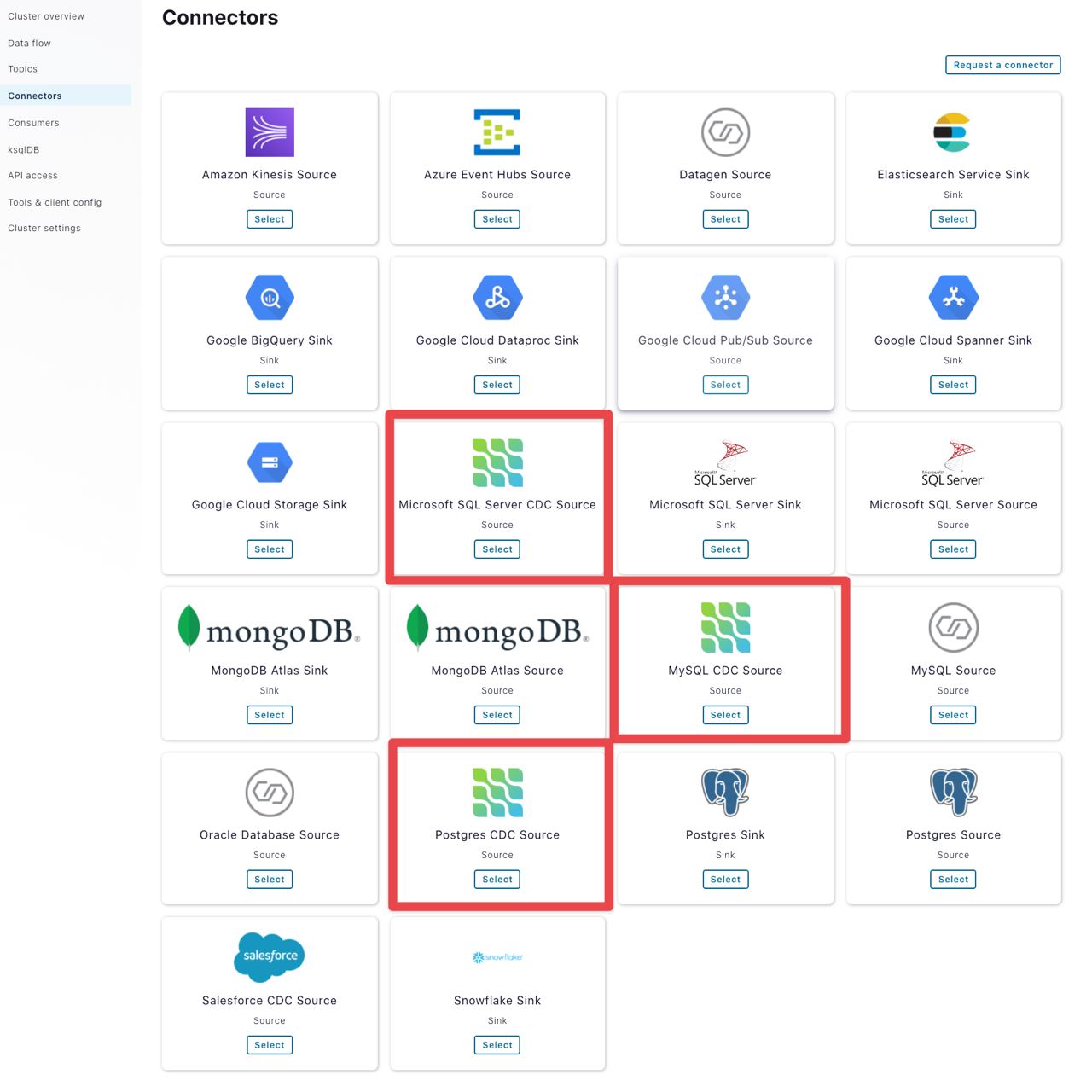The image size is (1092, 1092).
Task: Select Elasticsearch Service Sink connector
Action: click(953, 219)
